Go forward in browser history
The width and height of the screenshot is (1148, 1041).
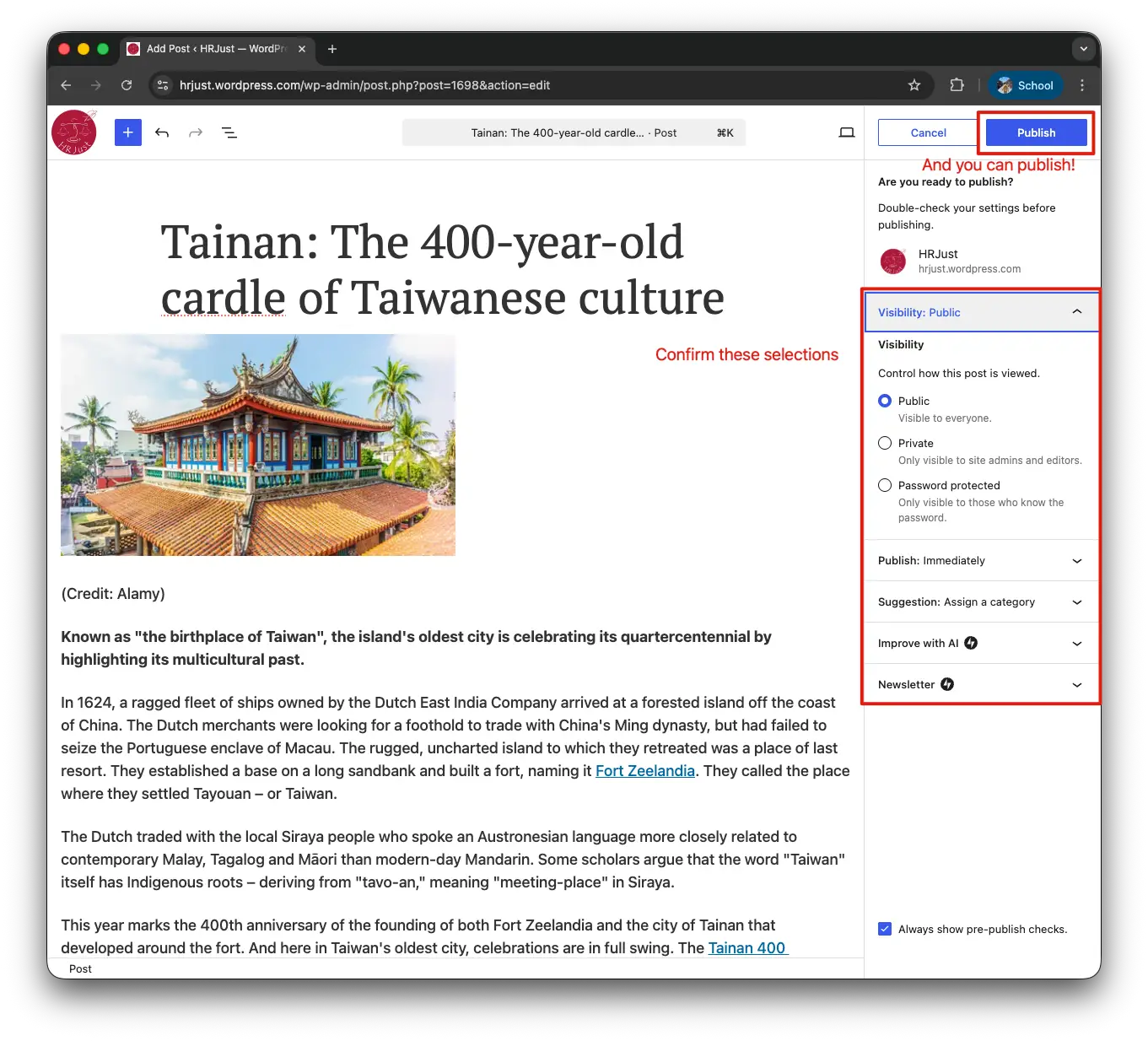(96, 85)
